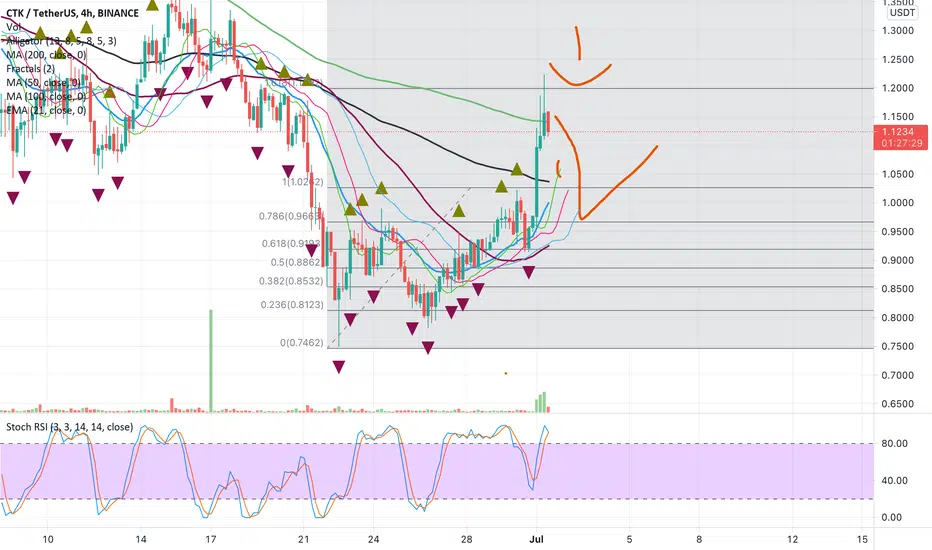Screen dimensions: 932x550
Task: Click the tall green volume spike bar
Action: click(210, 361)
